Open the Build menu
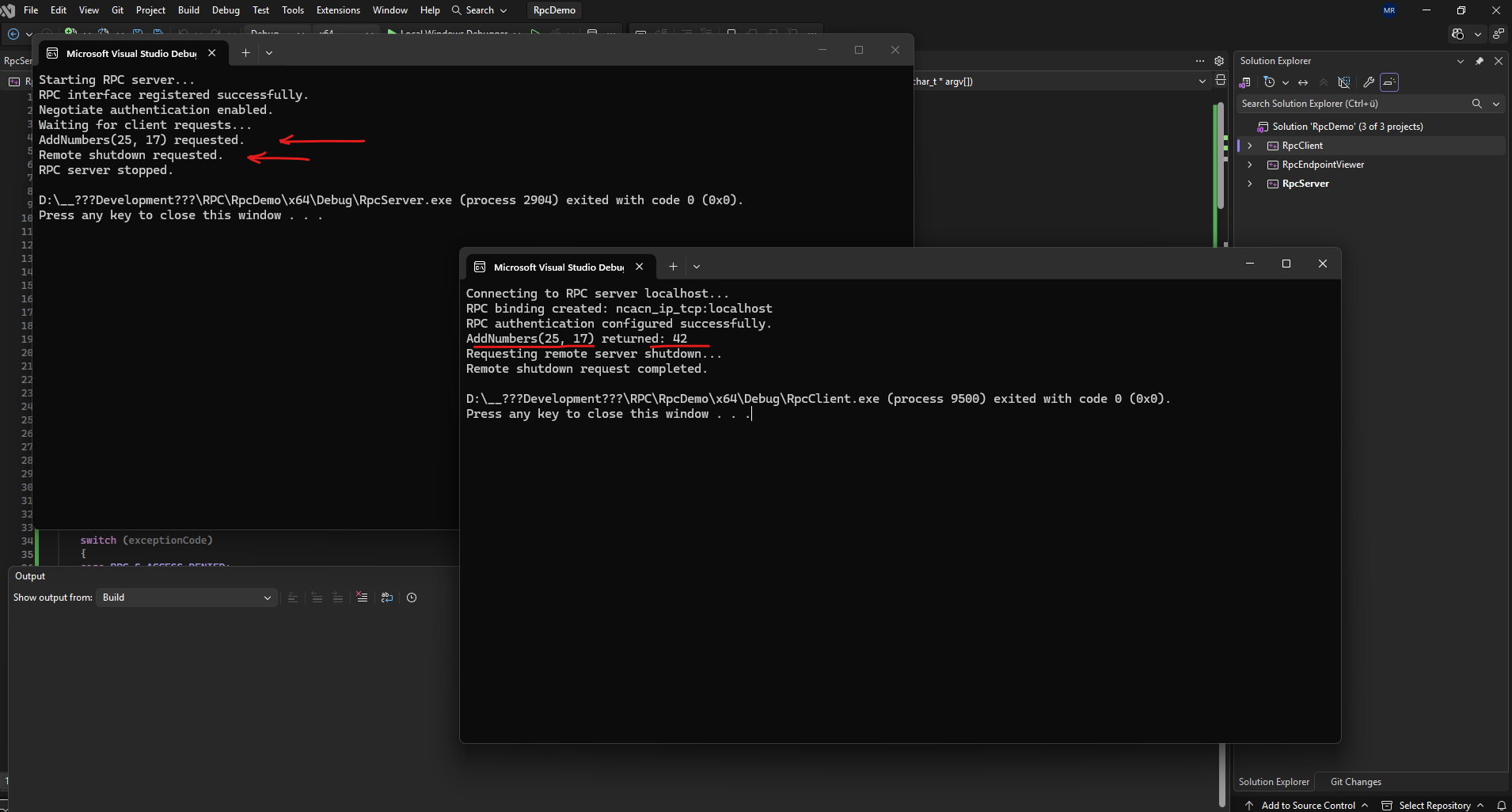Screen dimensions: 1512x812 188,10
